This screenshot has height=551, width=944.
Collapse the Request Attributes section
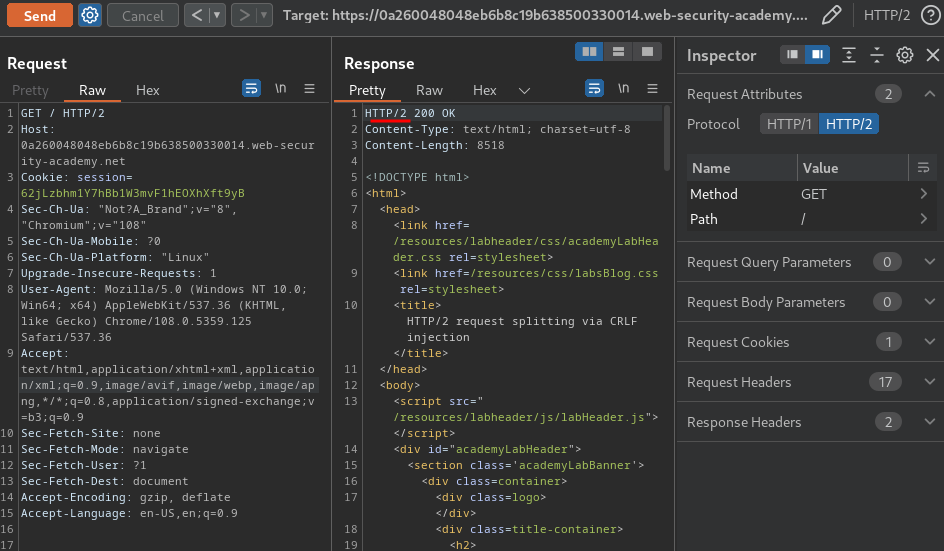(930, 94)
